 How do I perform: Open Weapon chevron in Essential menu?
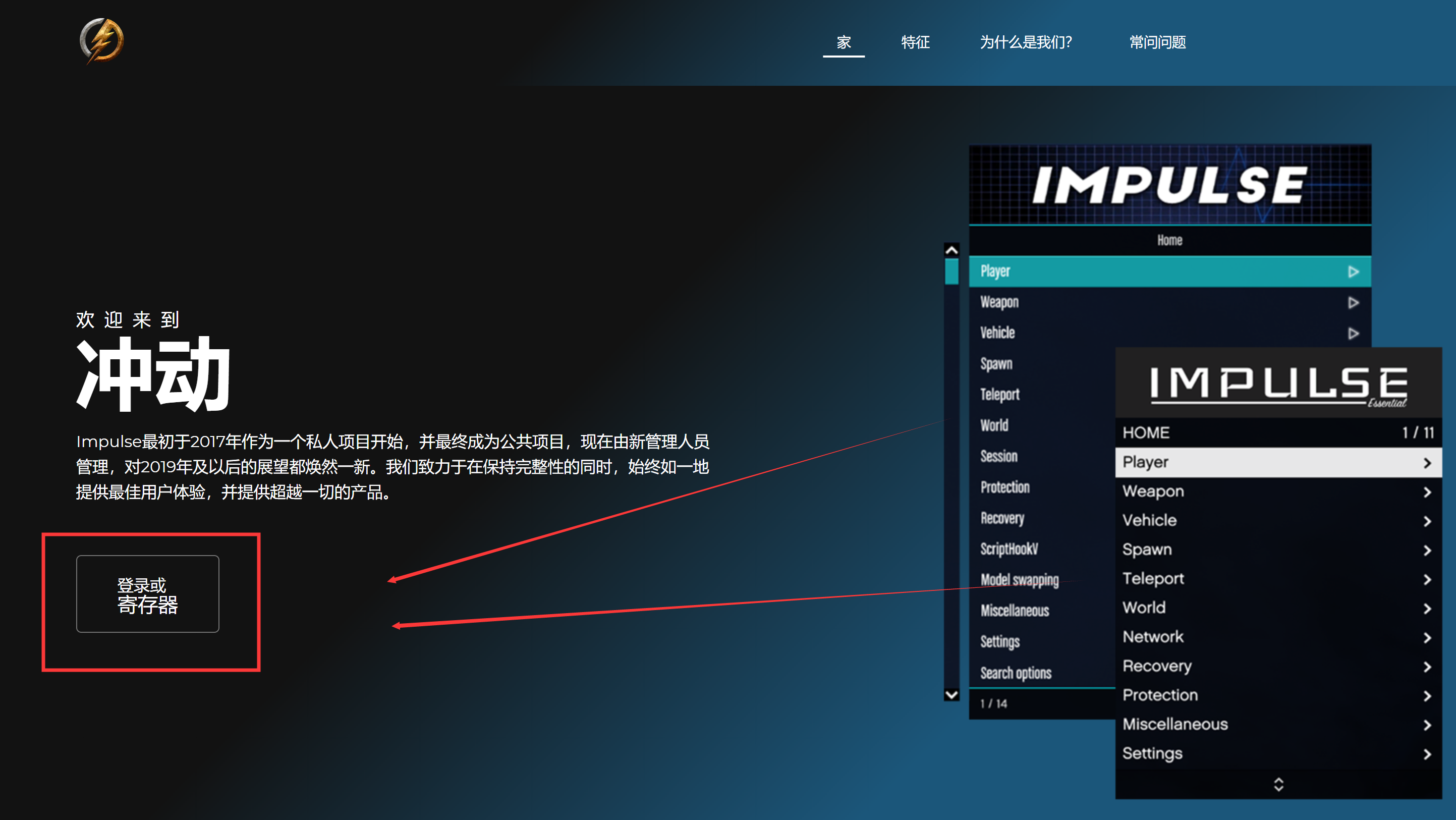(1427, 493)
